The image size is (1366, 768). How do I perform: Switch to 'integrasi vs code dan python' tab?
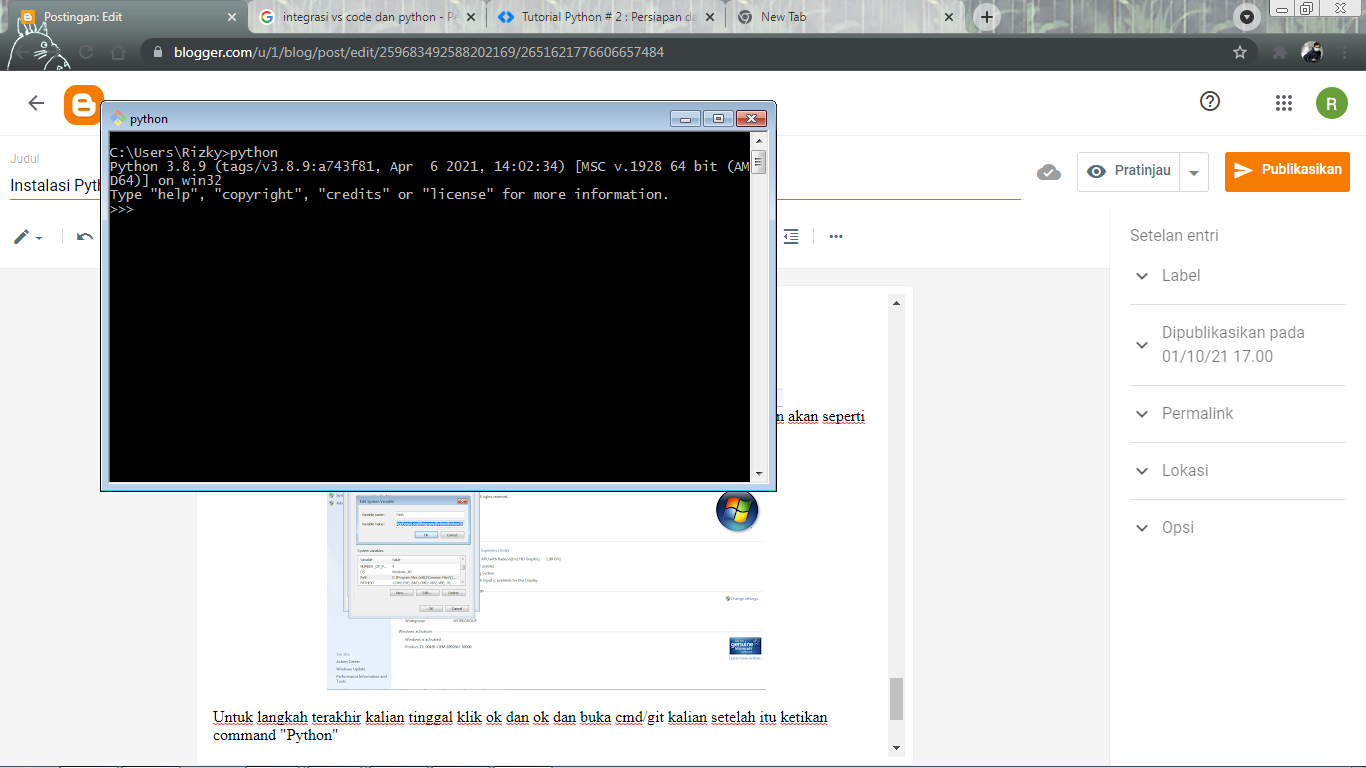click(366, 17)
